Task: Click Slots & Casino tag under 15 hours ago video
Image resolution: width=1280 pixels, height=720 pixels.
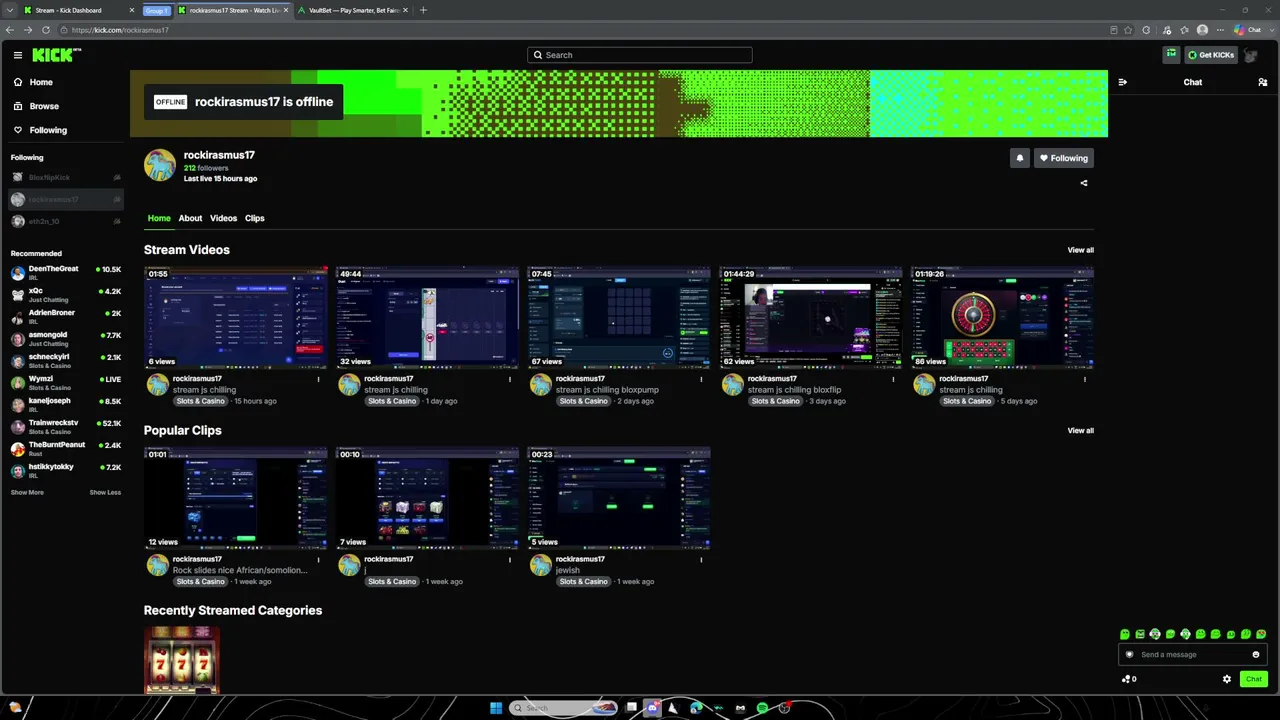Action: point(200,401)
